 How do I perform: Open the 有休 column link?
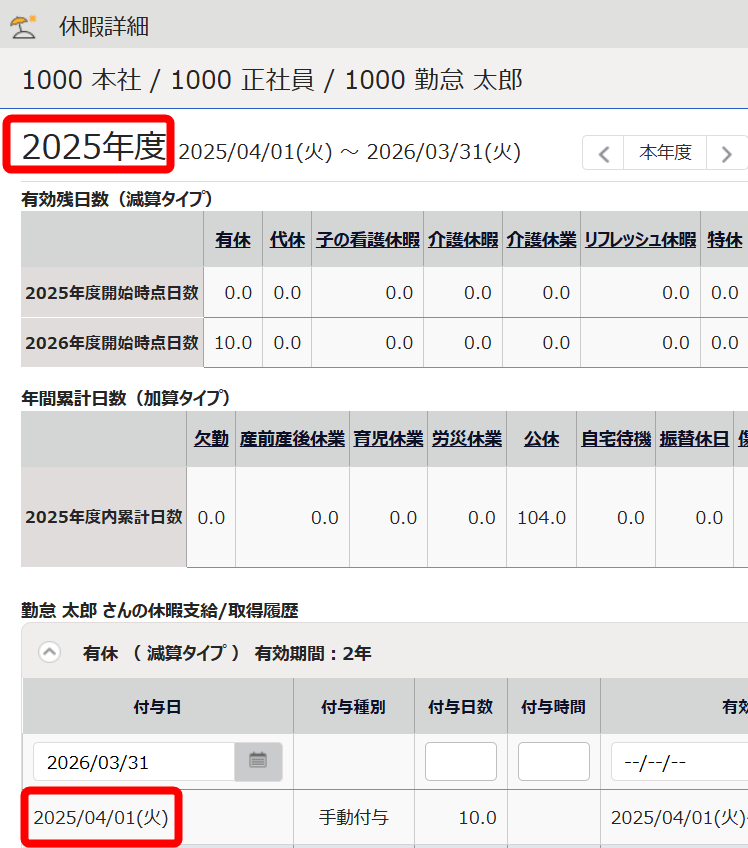coord(233,240)
